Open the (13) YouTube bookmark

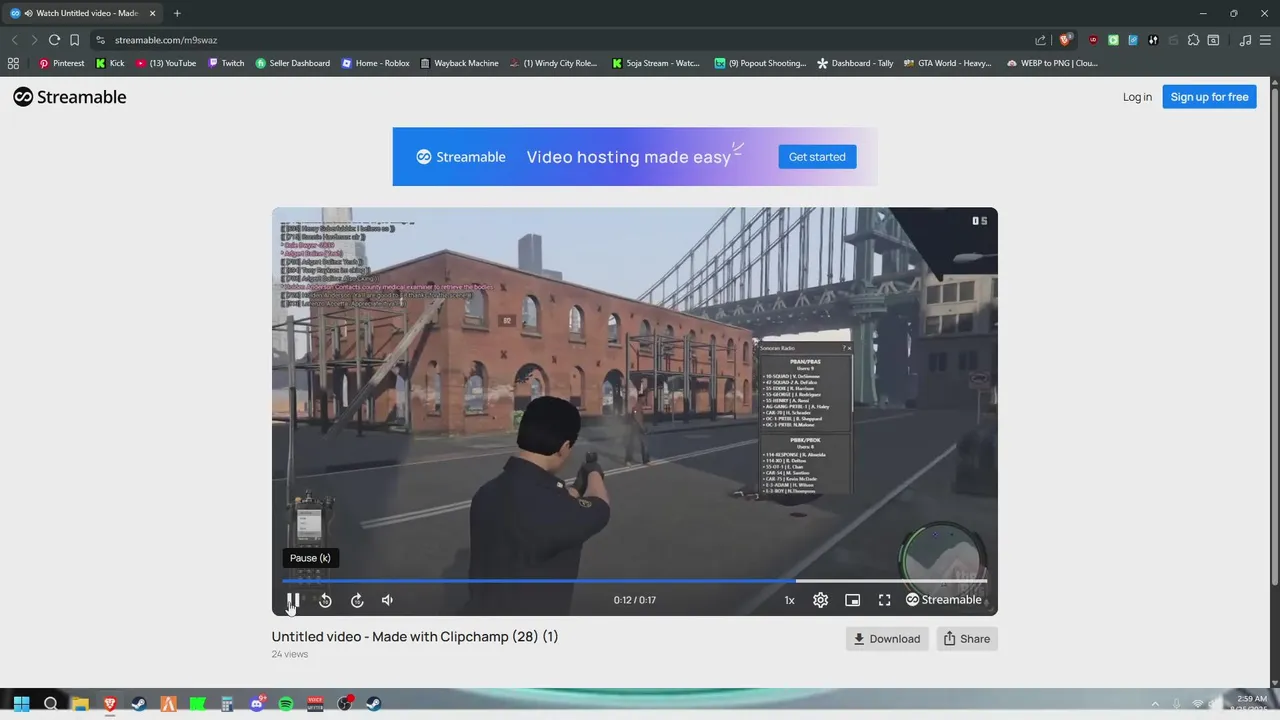pos(166,63)
